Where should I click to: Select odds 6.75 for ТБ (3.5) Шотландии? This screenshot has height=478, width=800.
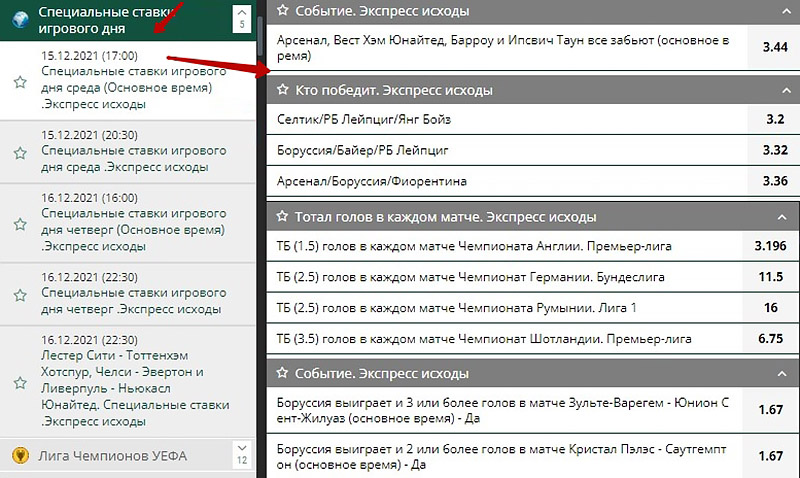point(770,339)
